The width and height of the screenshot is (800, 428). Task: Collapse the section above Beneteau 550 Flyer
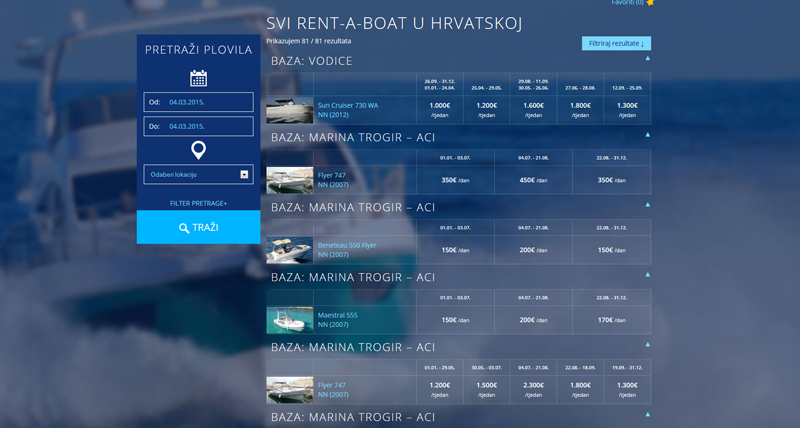pyautogui.click(x=647, y=205)
